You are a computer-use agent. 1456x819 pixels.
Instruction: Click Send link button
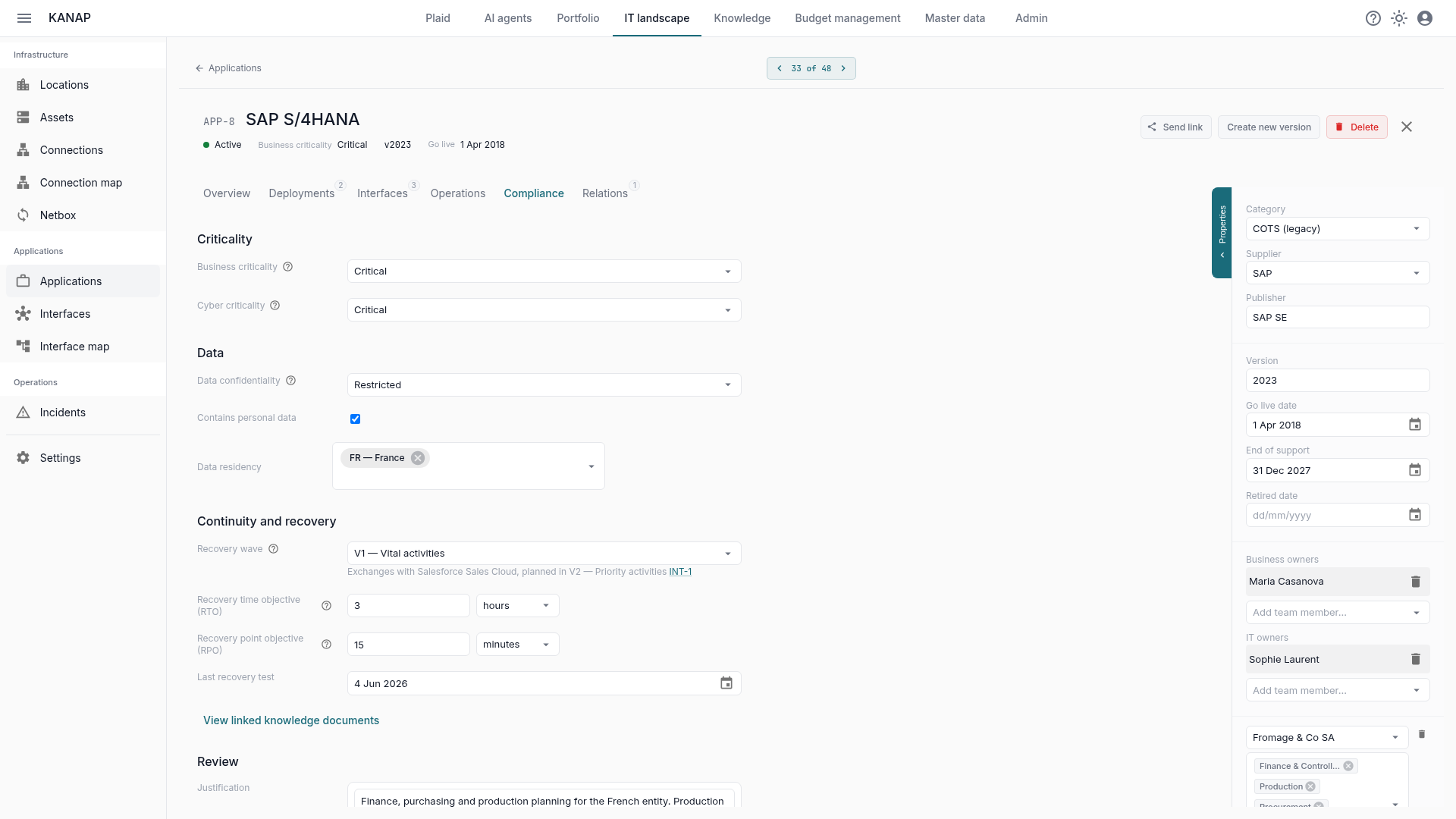(1176, 127)
